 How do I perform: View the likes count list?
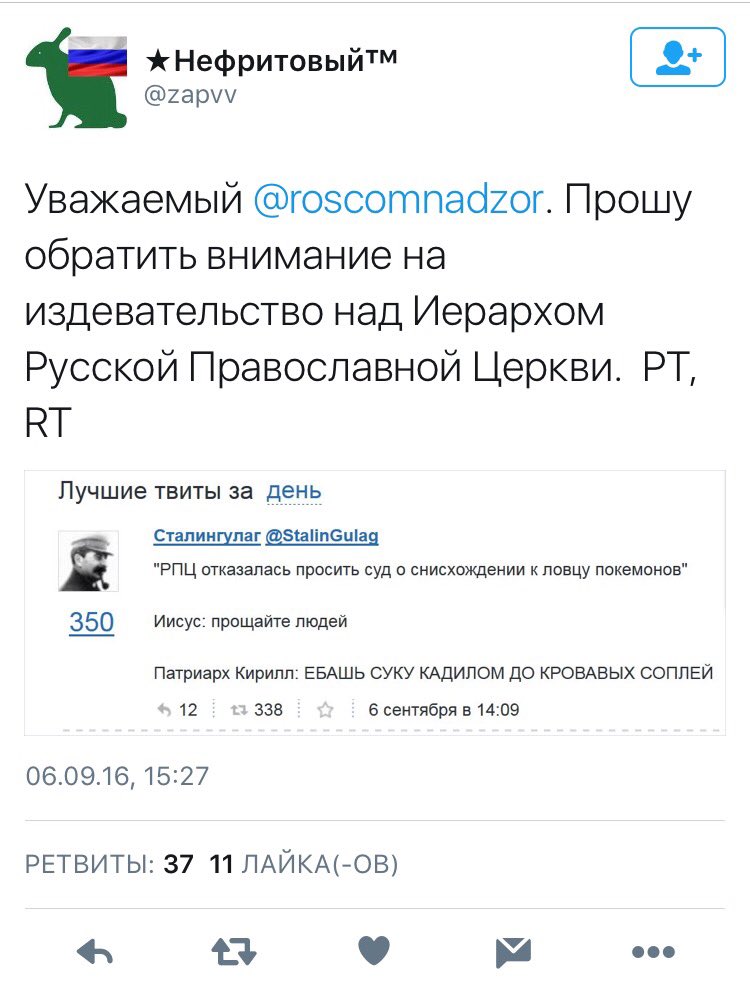tap(304, 863)
